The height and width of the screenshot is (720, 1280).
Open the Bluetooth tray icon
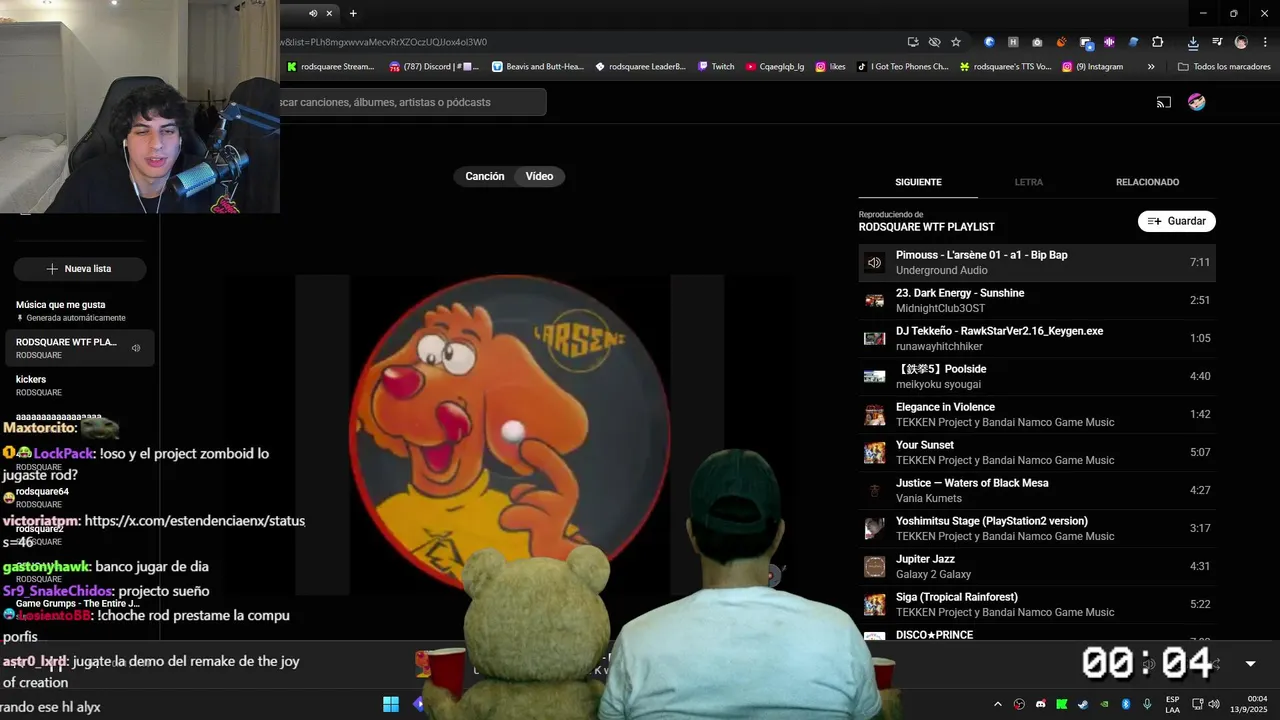point(1125,704)
